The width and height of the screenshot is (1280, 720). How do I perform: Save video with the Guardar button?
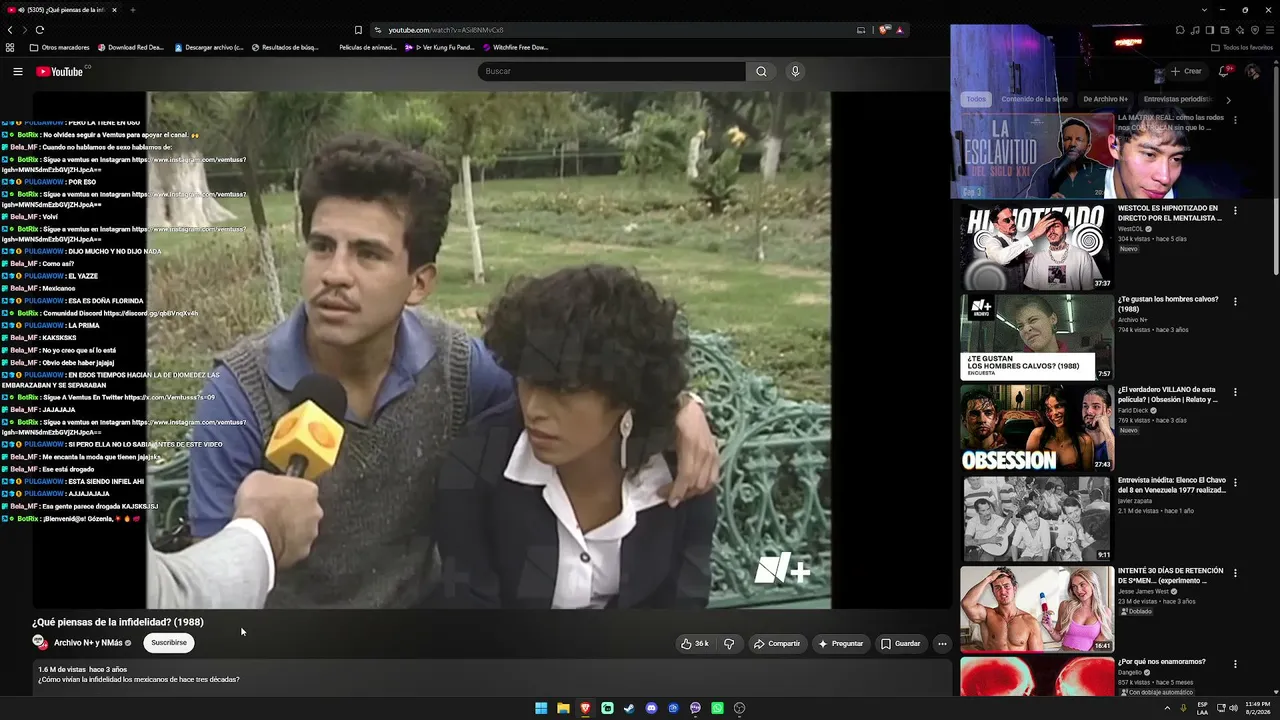pos(900,643)
